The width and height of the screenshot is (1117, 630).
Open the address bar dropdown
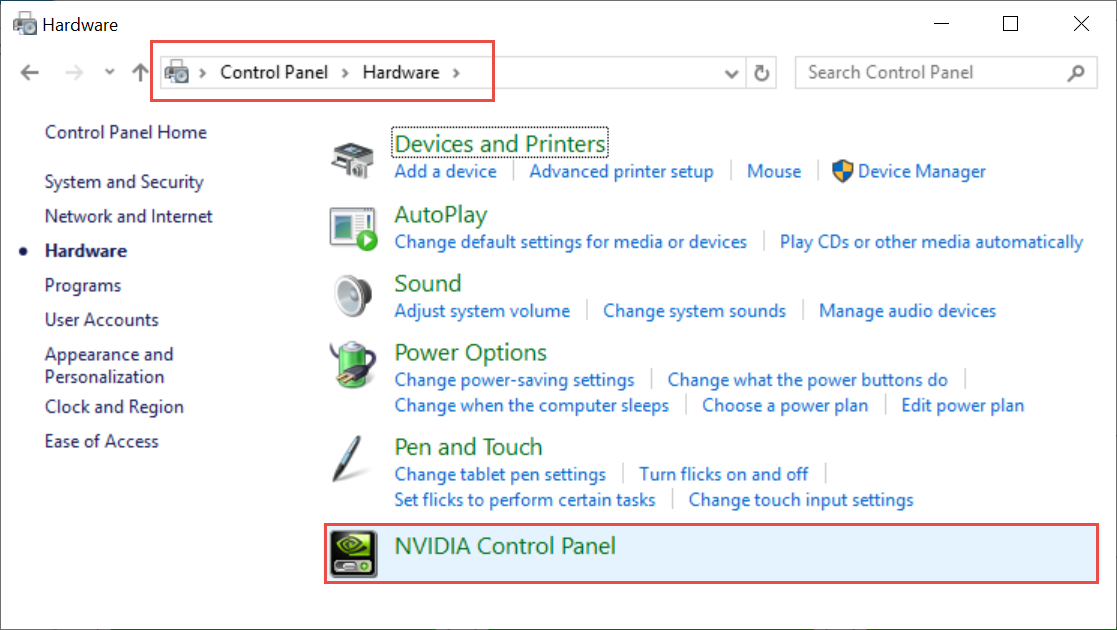(731, 72)
